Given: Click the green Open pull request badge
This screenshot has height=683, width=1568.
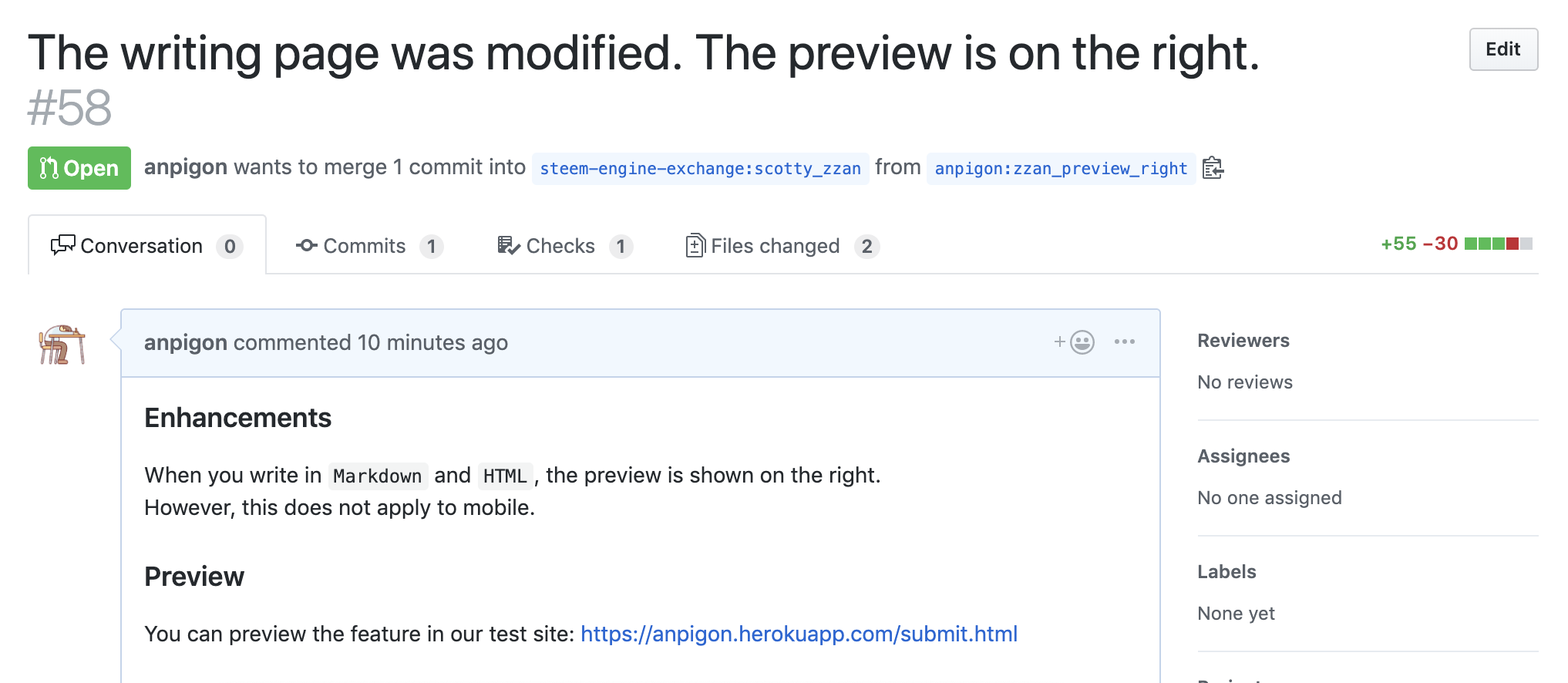Looking at the screenshot, I should pos(79,168).
